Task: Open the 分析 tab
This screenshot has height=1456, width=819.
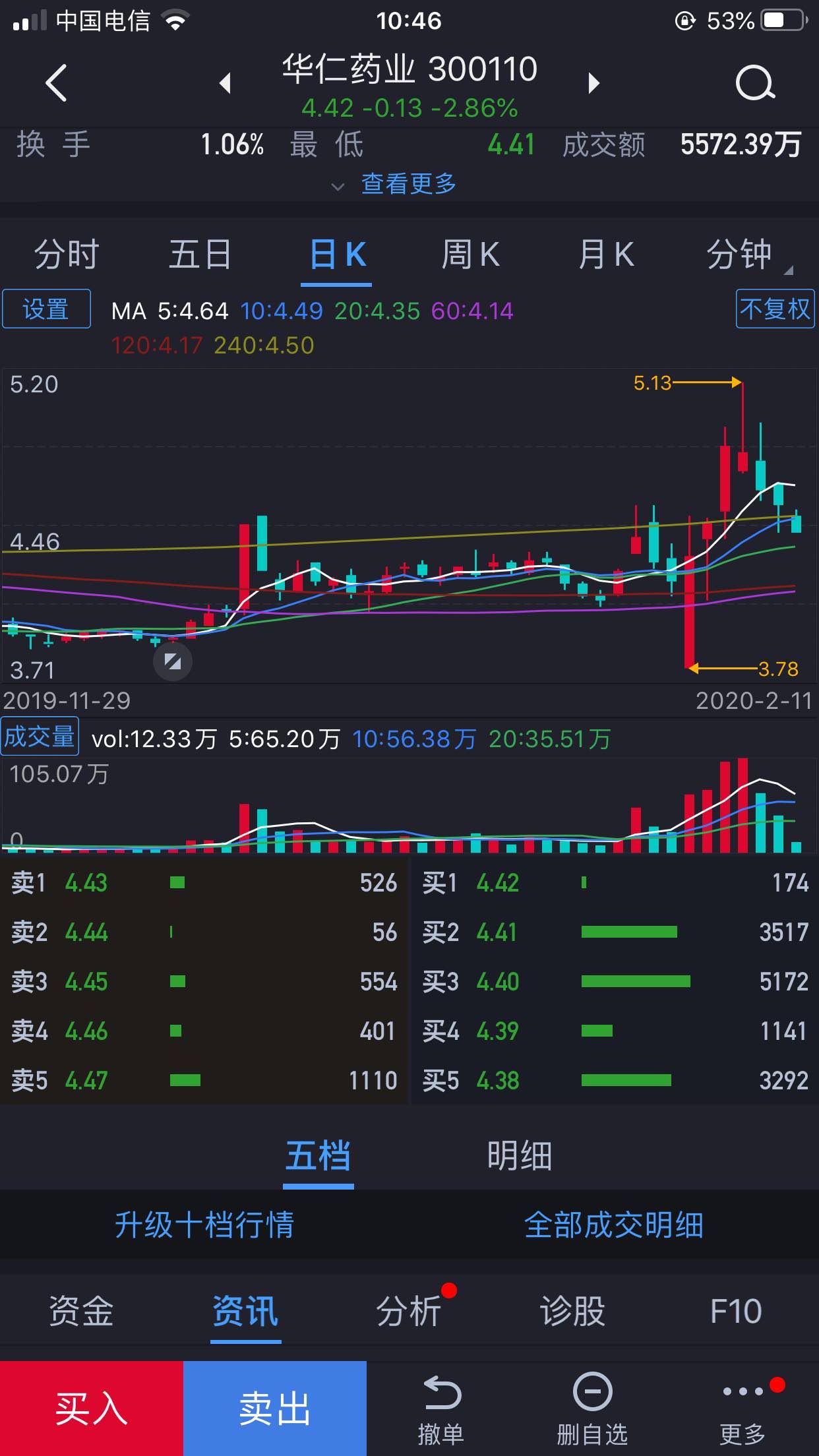Action: click(x=409, y=1311)
